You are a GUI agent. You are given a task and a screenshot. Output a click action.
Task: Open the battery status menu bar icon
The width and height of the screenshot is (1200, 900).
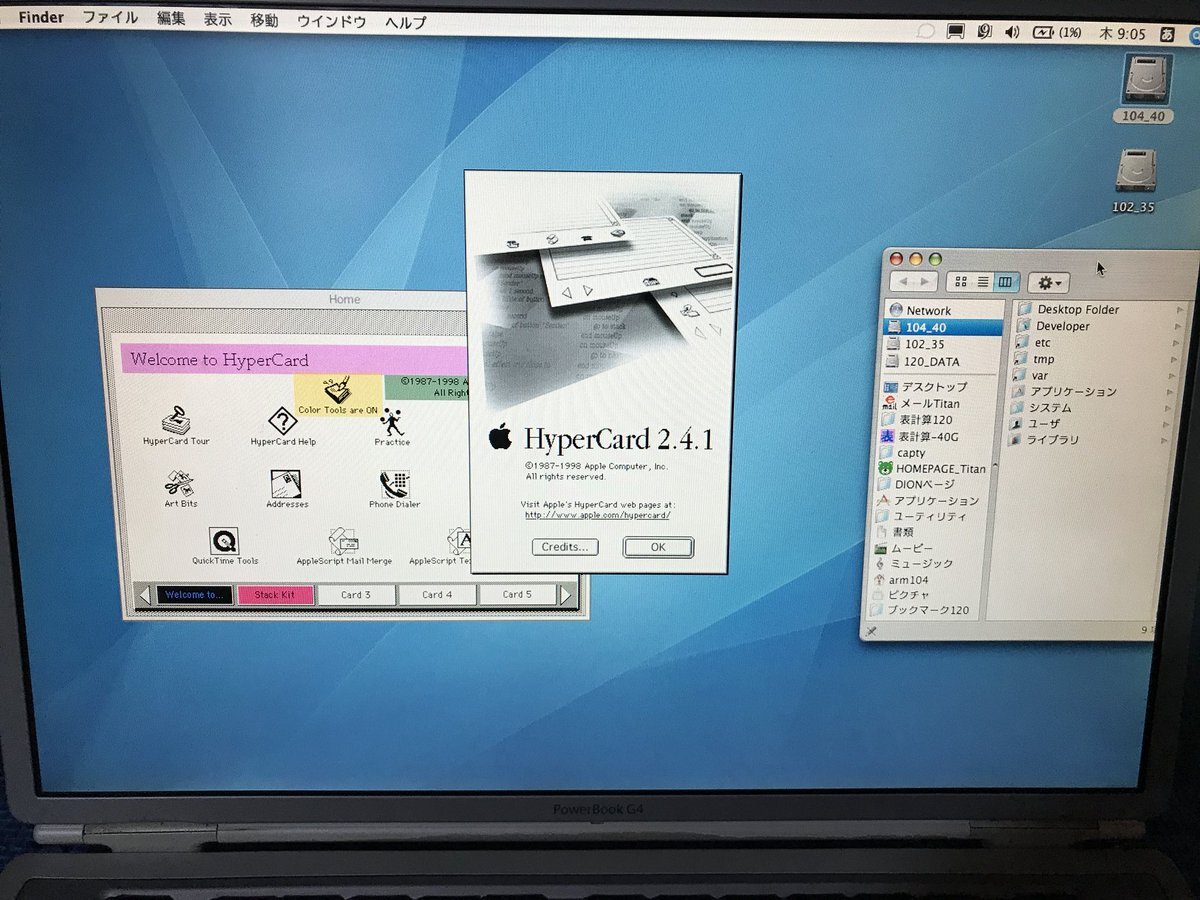tap(1056, 33)
